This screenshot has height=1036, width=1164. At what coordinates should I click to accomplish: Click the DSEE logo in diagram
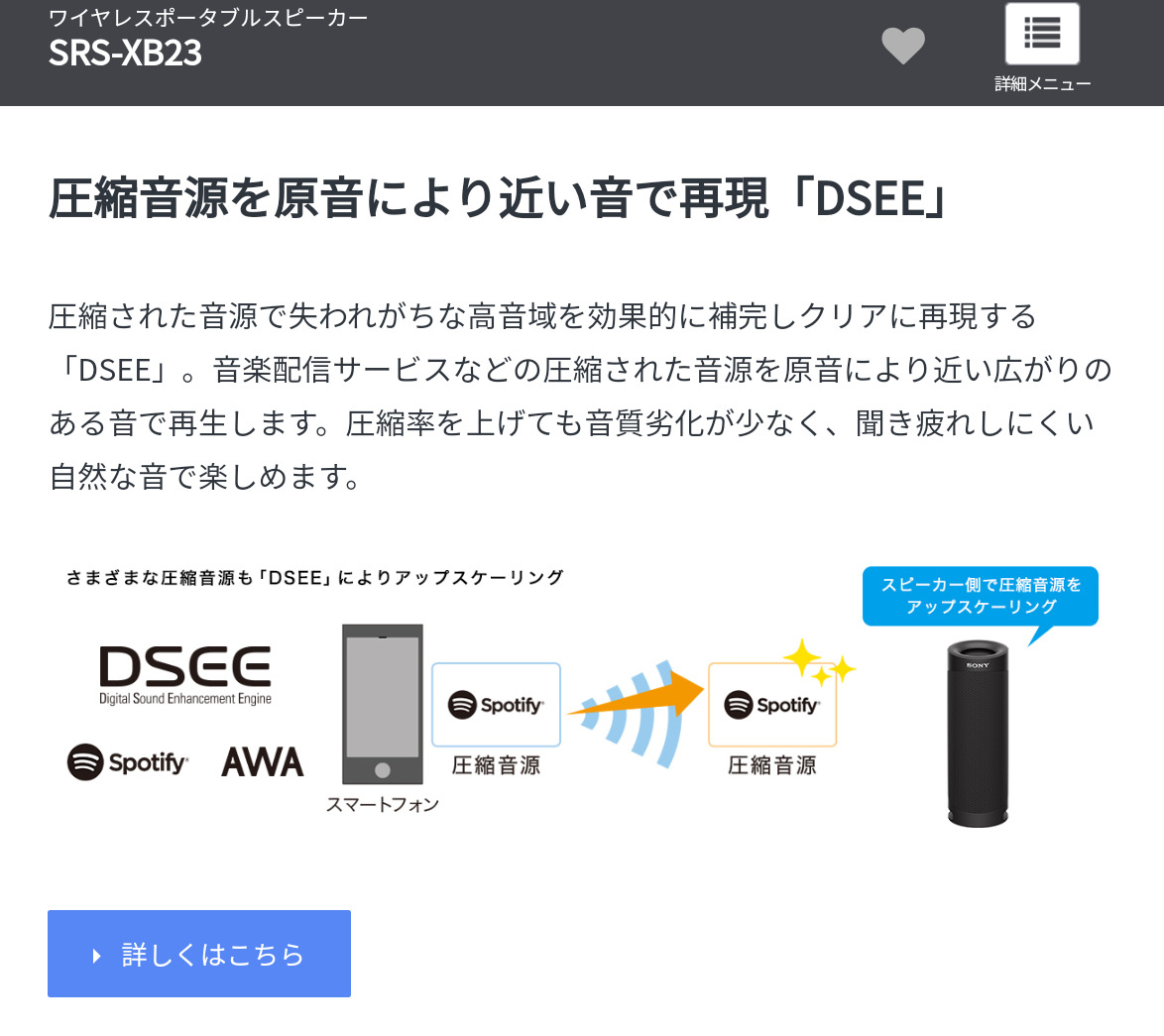[x=185, y=674]
